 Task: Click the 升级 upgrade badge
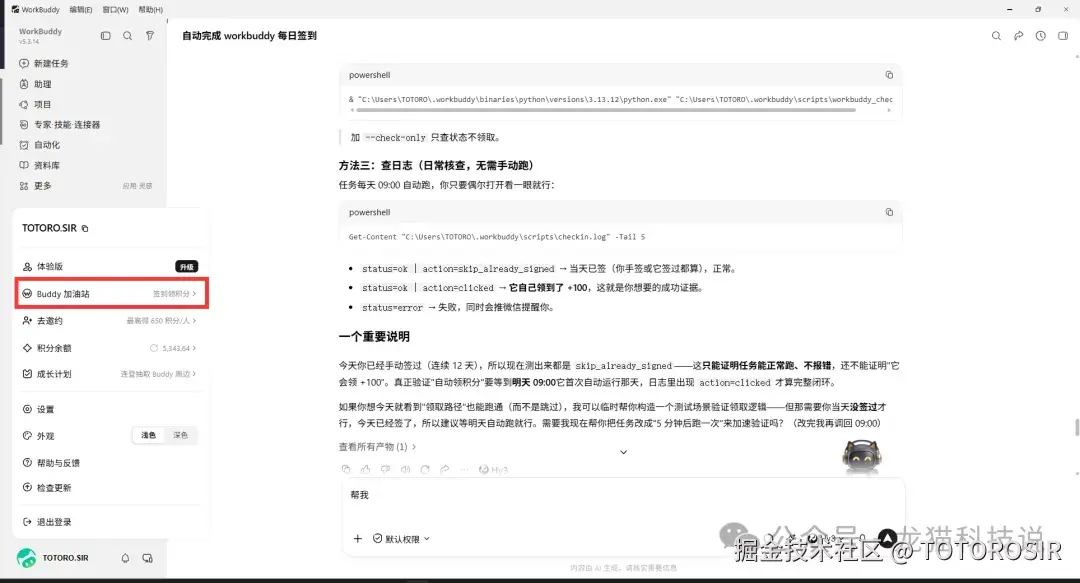pyautogui.click(x=187, y=267)
